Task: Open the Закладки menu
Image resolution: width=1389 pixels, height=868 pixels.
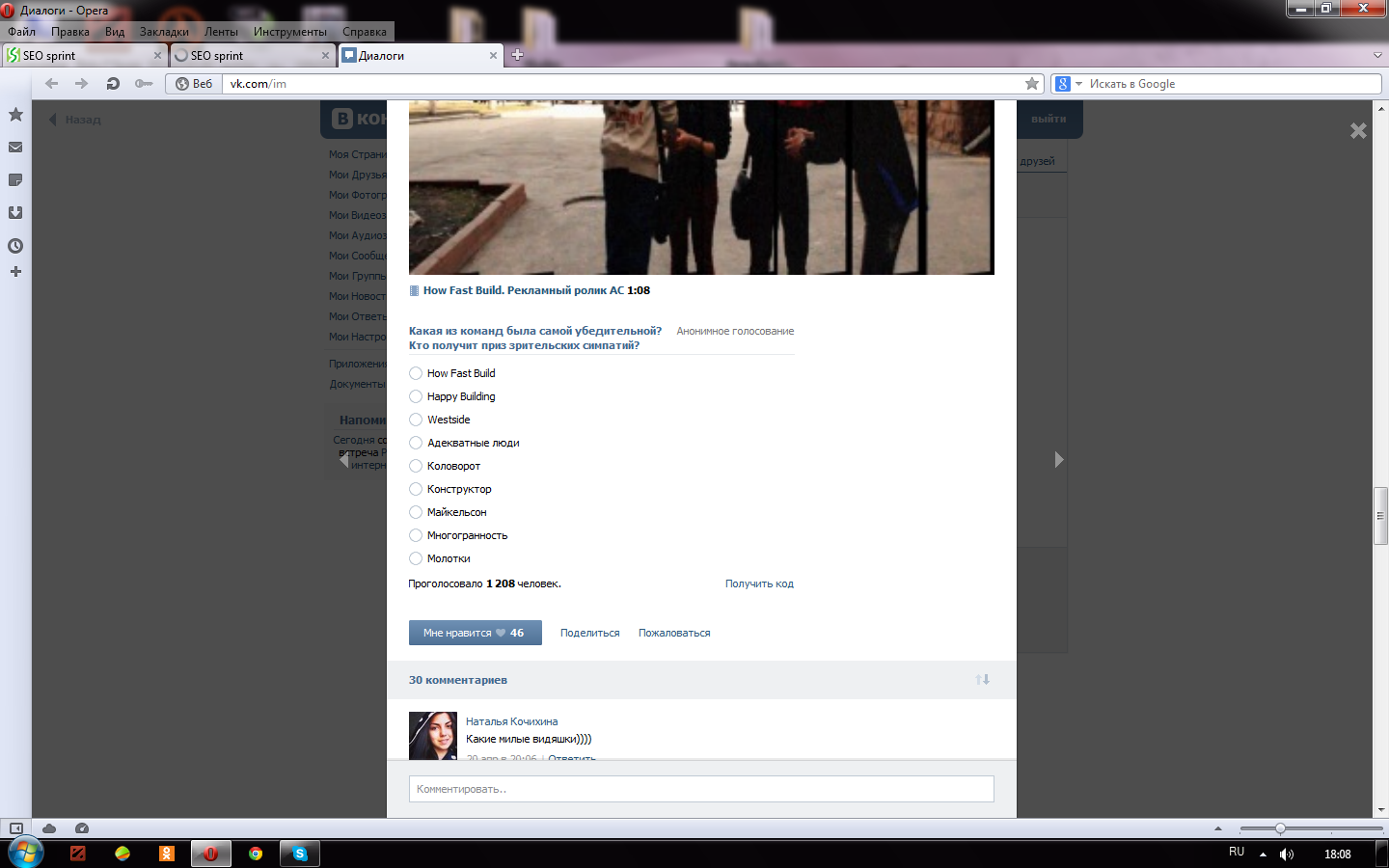Action: click(164, 32)
